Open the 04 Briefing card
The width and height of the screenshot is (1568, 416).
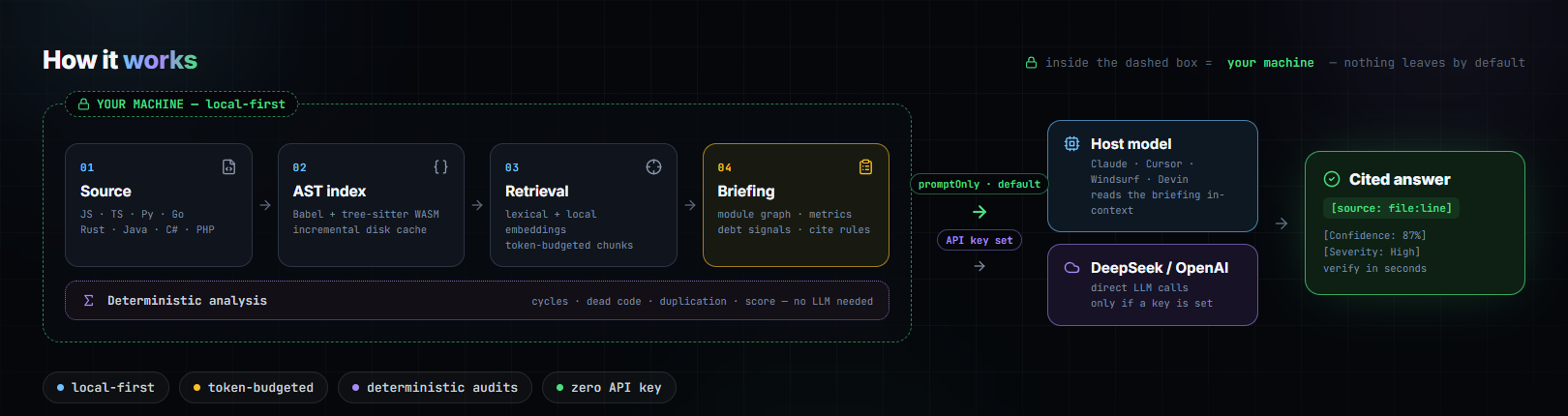[x=796, y=205]
